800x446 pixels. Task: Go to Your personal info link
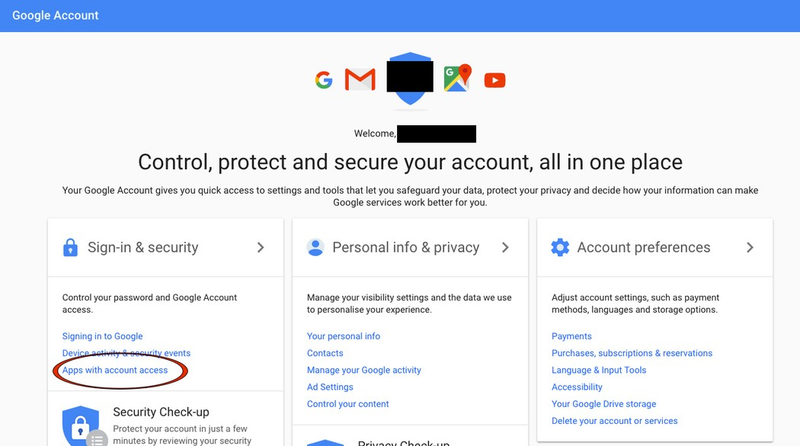point(343,336)
